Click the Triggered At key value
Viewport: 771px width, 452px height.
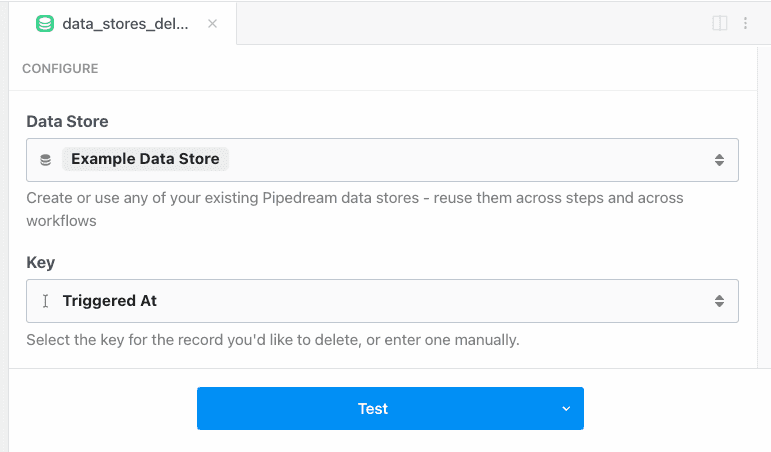pos(110,301)
